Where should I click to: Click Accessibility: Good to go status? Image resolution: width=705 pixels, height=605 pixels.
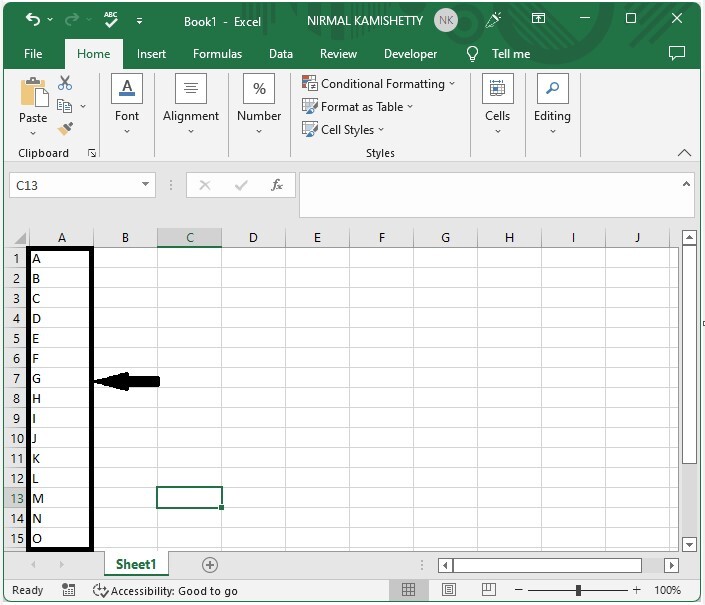(x=165, y=591)
